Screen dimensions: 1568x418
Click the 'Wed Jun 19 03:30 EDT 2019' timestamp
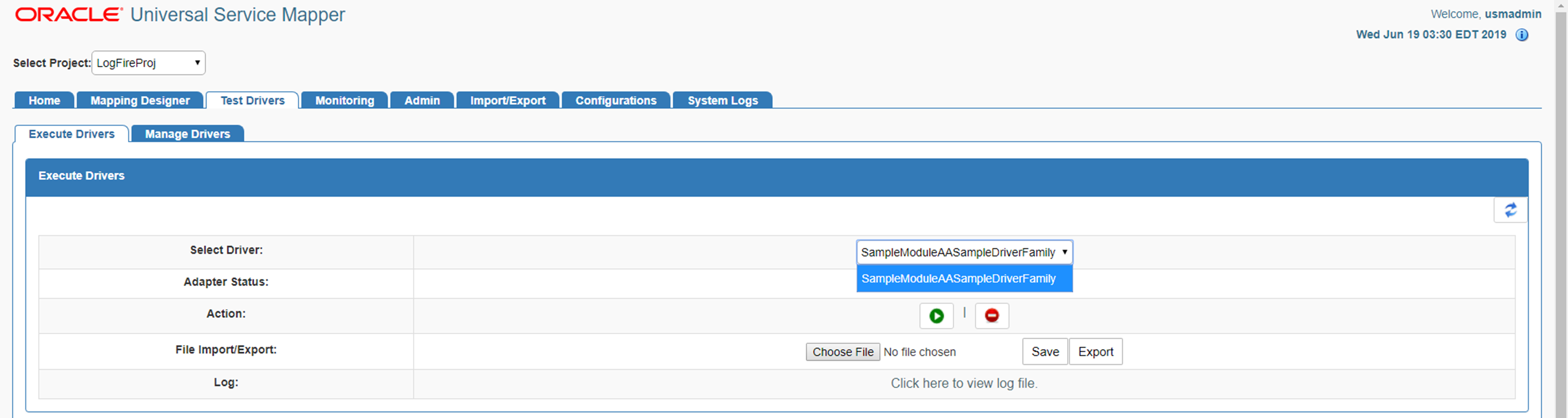(x=1431, y=34)
